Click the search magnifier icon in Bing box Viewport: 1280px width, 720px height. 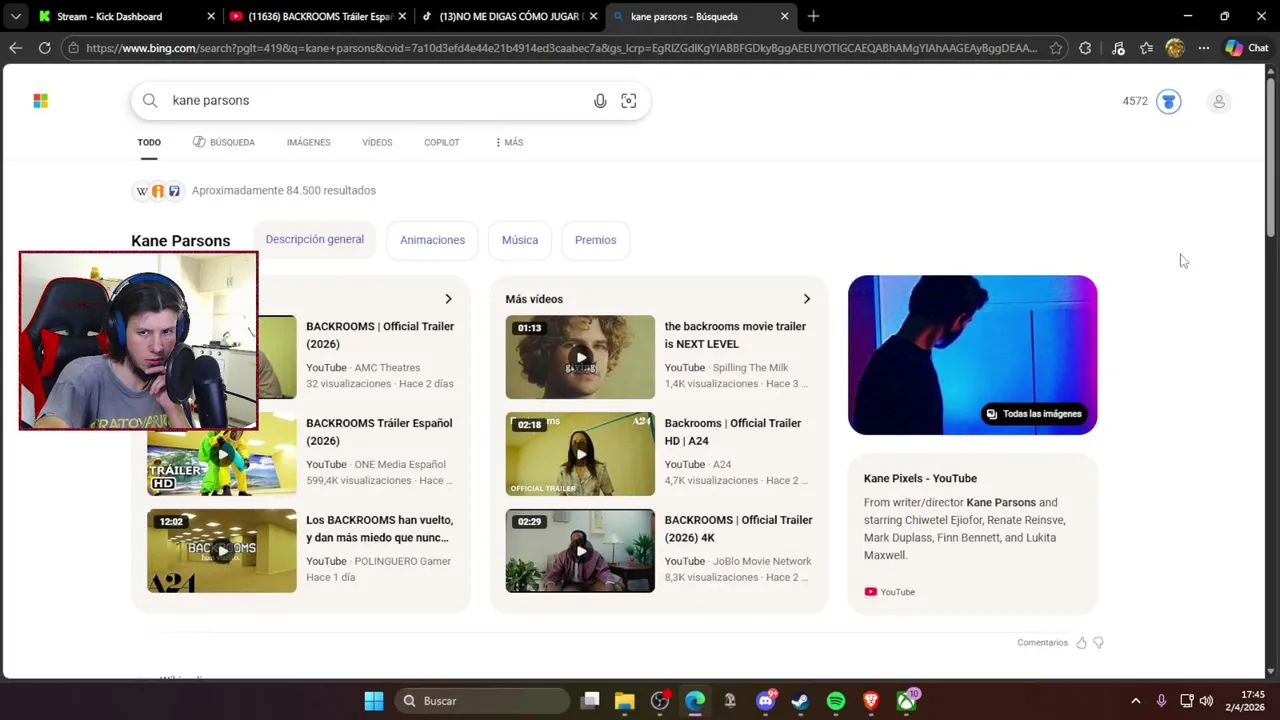click(x=150, y=100)
